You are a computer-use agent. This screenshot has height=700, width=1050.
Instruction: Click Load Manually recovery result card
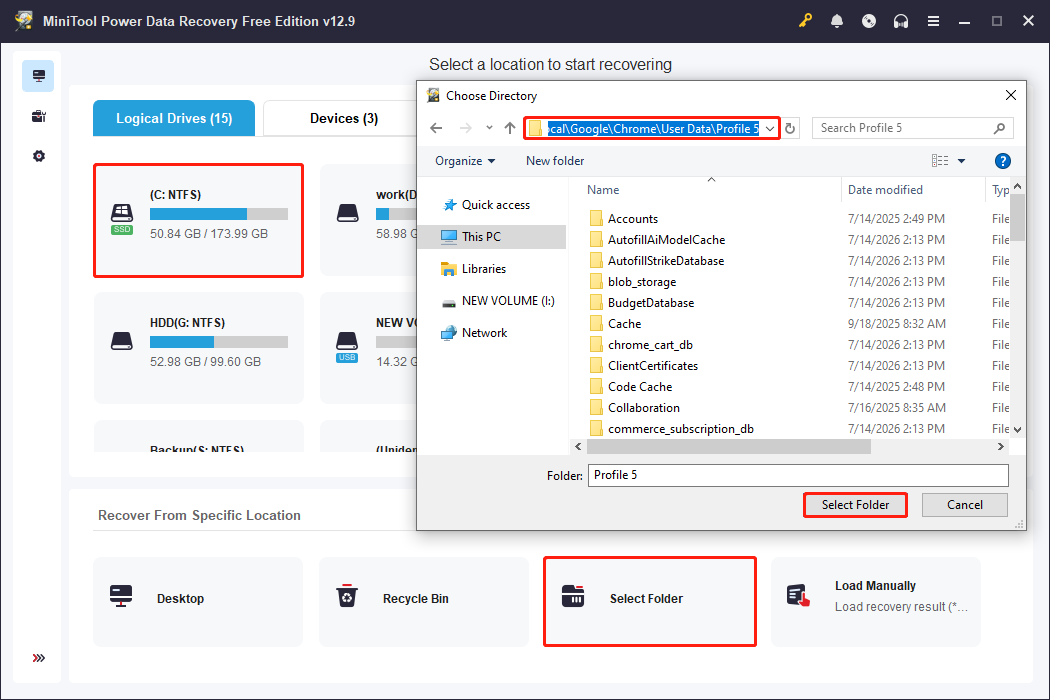coord(876,602)
